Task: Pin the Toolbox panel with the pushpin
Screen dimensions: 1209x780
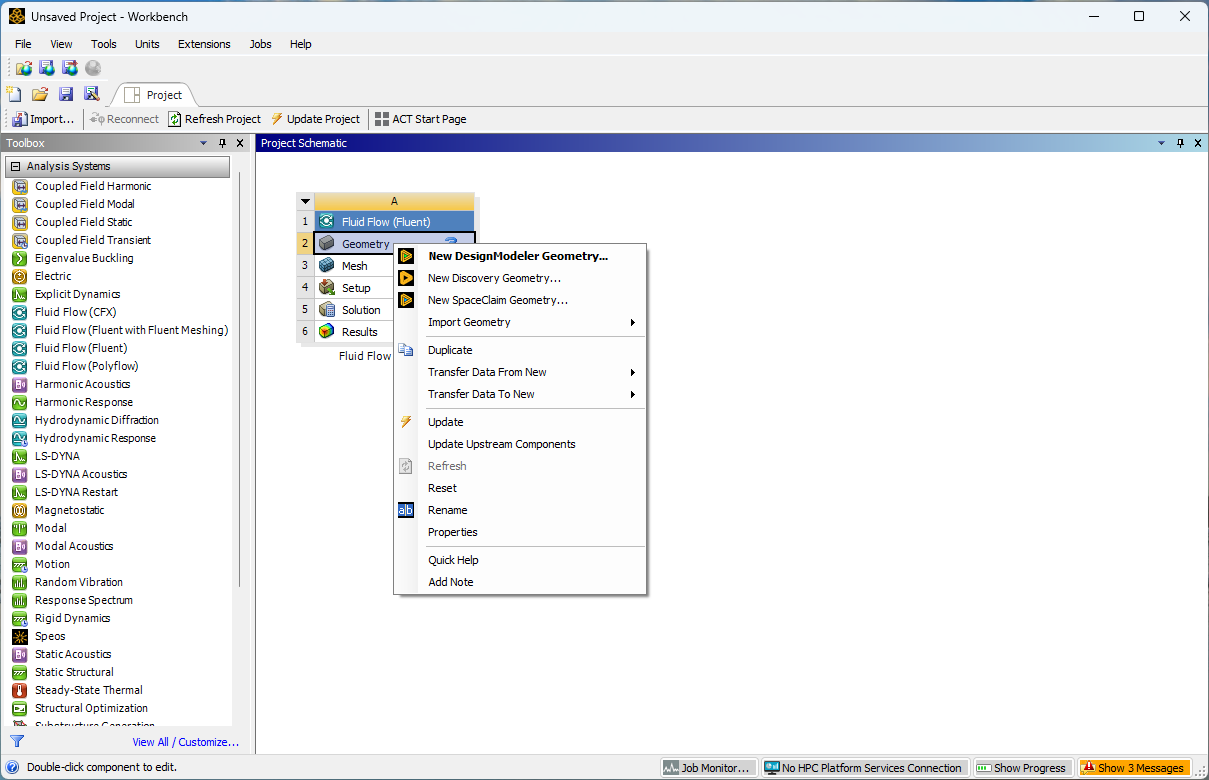Action: 223,143
